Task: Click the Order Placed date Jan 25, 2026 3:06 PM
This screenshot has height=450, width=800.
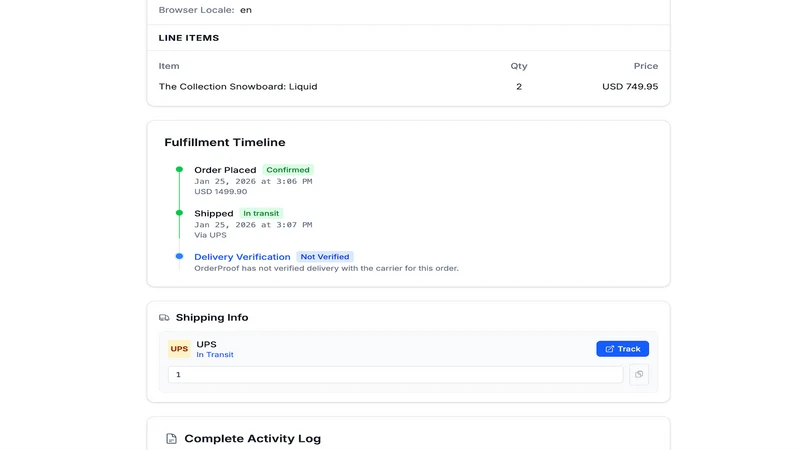Action: tap(253, 181)
